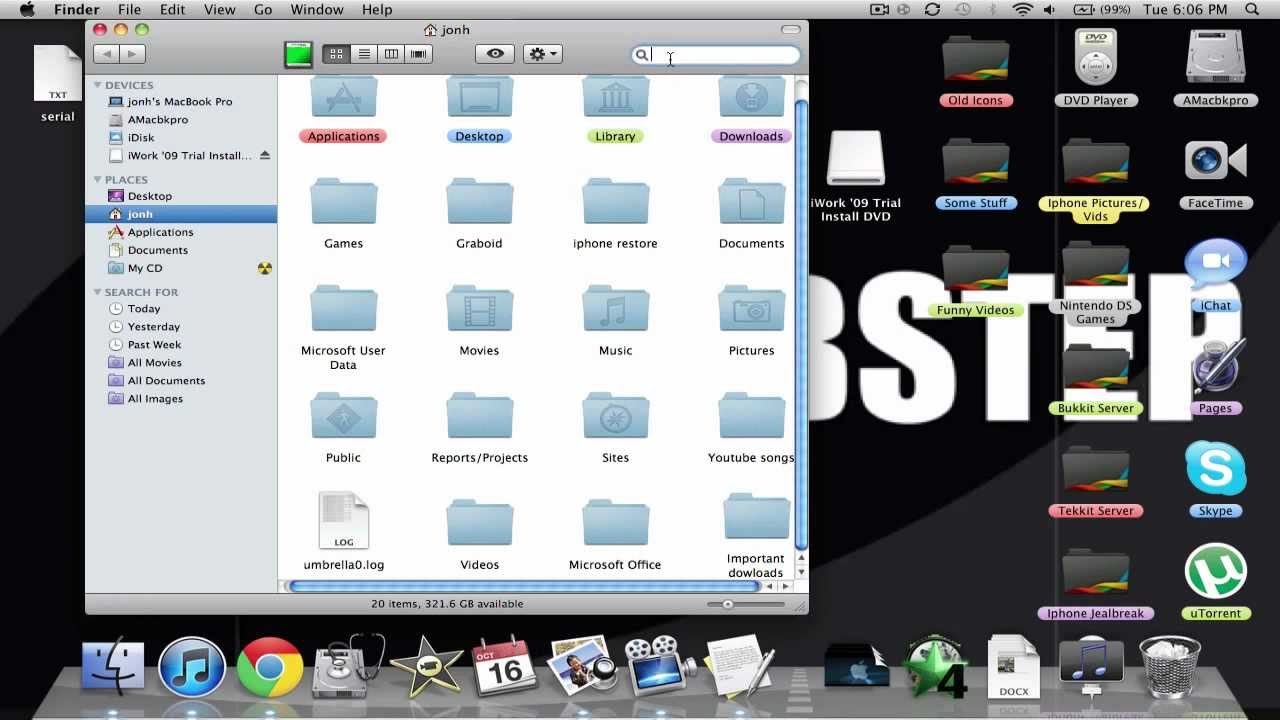Open the Edit menu
This screenshot has height=720, width=1280.
172,9
